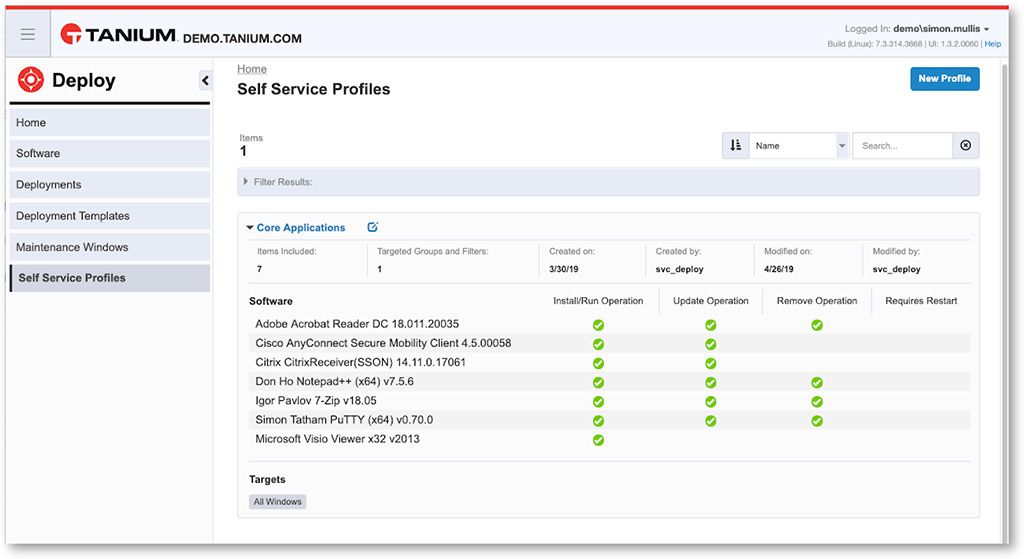This screenshot has width=1024, height=559.
Task: Open Maintenance Windows in sidebar
Action: [110, 247]
